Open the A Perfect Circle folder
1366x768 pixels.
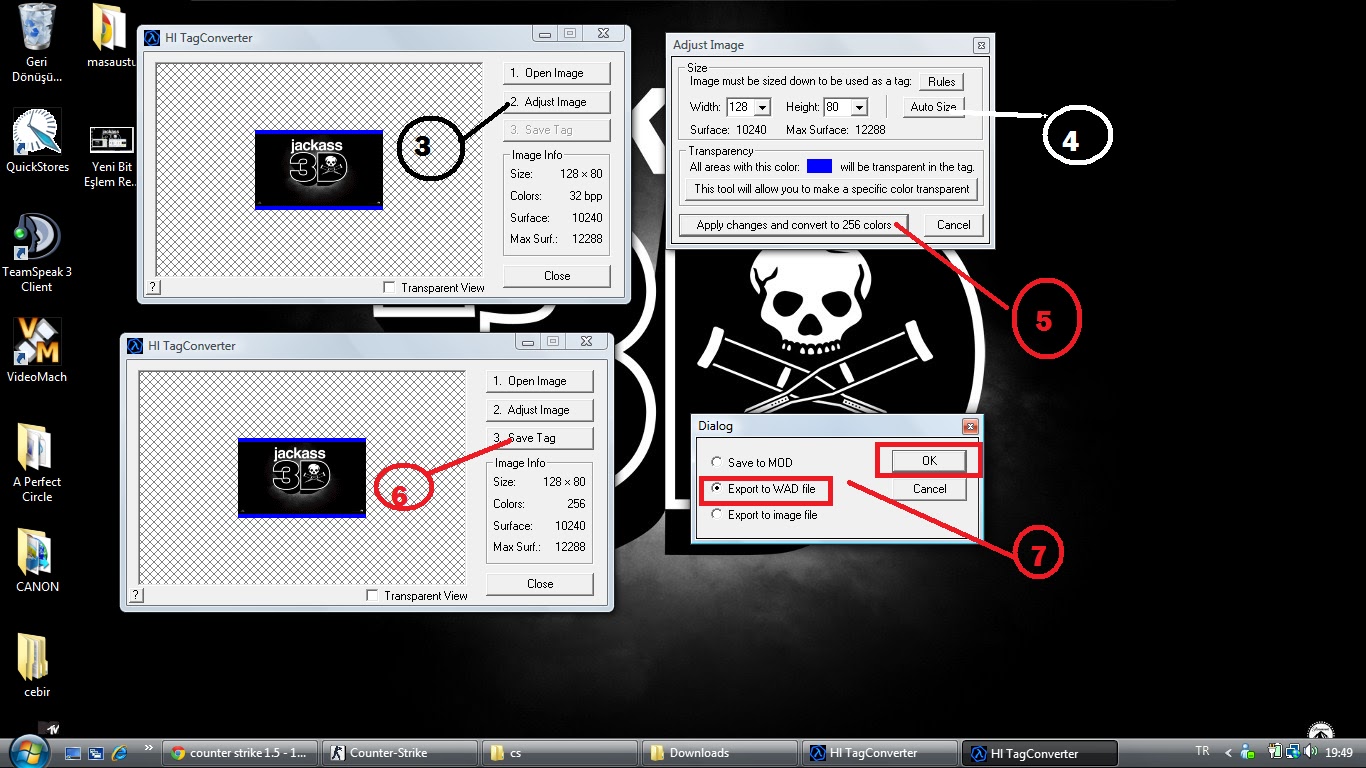click(37, 462)
